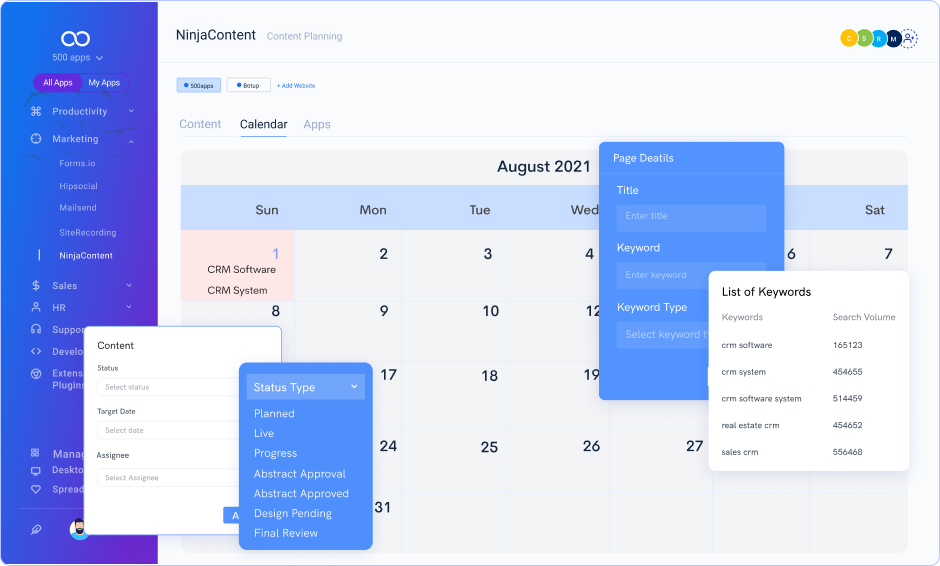Click the Add Website link
The image size is (940, 566).
(296, 86)
